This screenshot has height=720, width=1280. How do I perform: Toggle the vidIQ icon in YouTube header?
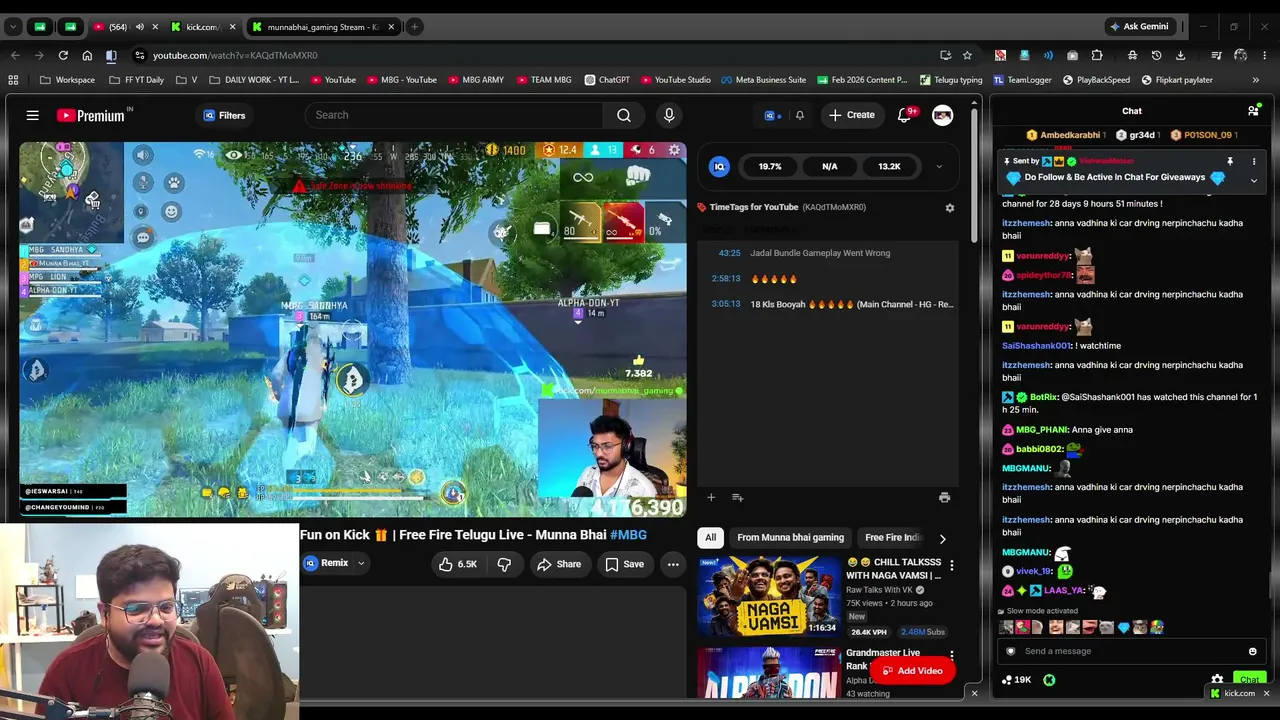pos(771,115)
